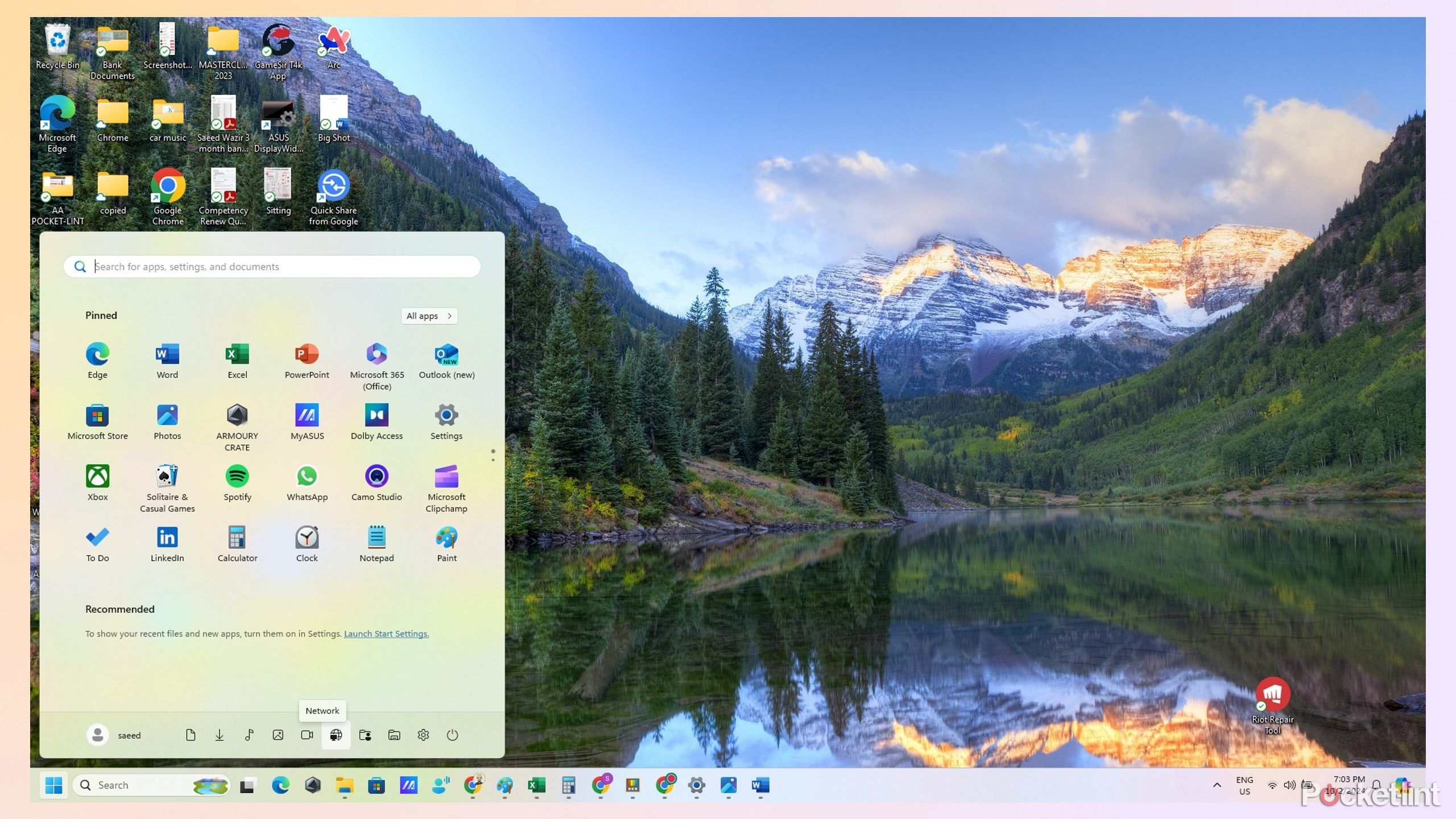The height and width of the screenshot is (819, 1456).
Task: Show hidden system tray icons
Action: tap(1217, 785)
